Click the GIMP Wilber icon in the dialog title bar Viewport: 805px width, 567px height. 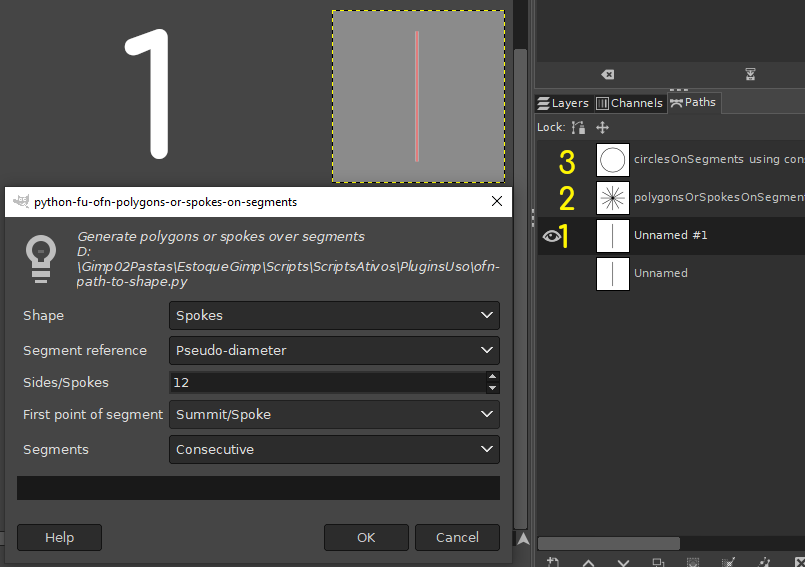point(21,201)
